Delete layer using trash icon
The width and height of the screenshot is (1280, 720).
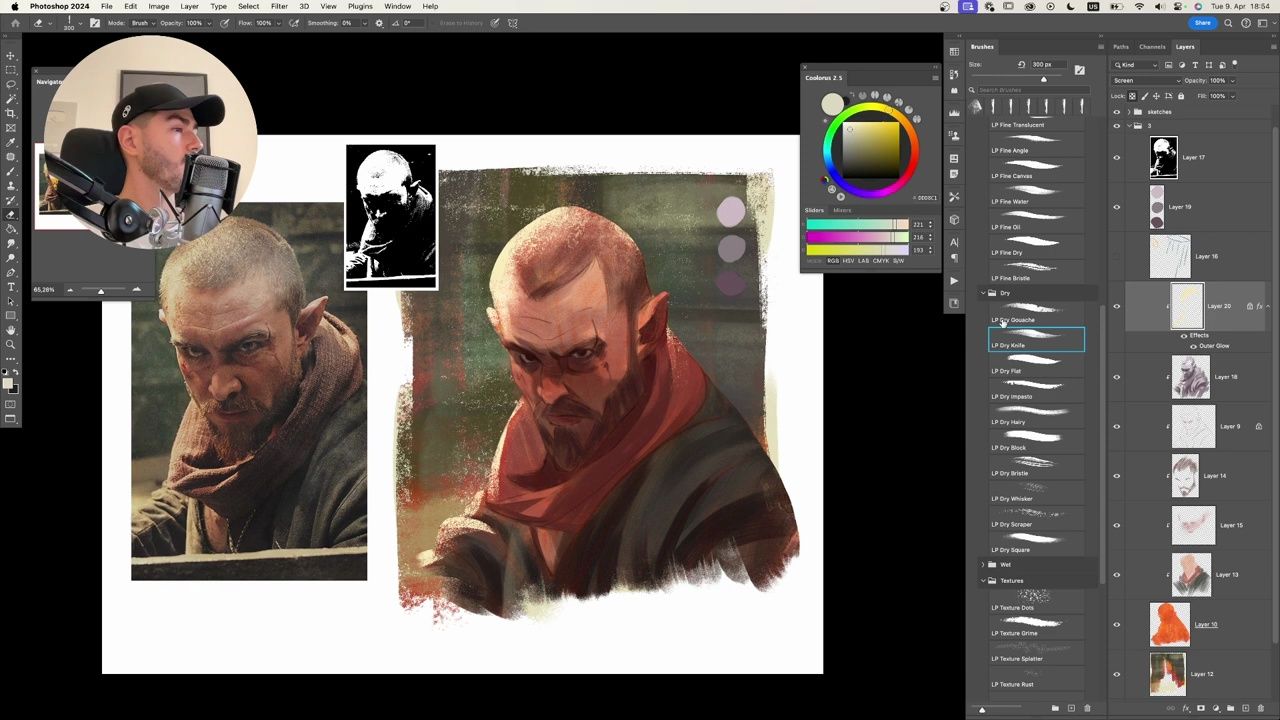(1261, 708)
